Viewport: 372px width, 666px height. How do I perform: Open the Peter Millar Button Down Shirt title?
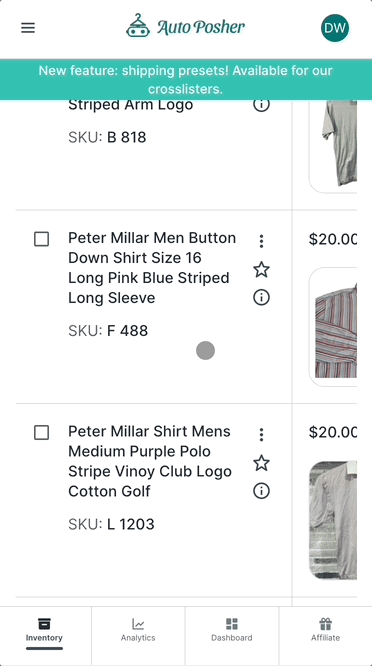coord(152,268)
